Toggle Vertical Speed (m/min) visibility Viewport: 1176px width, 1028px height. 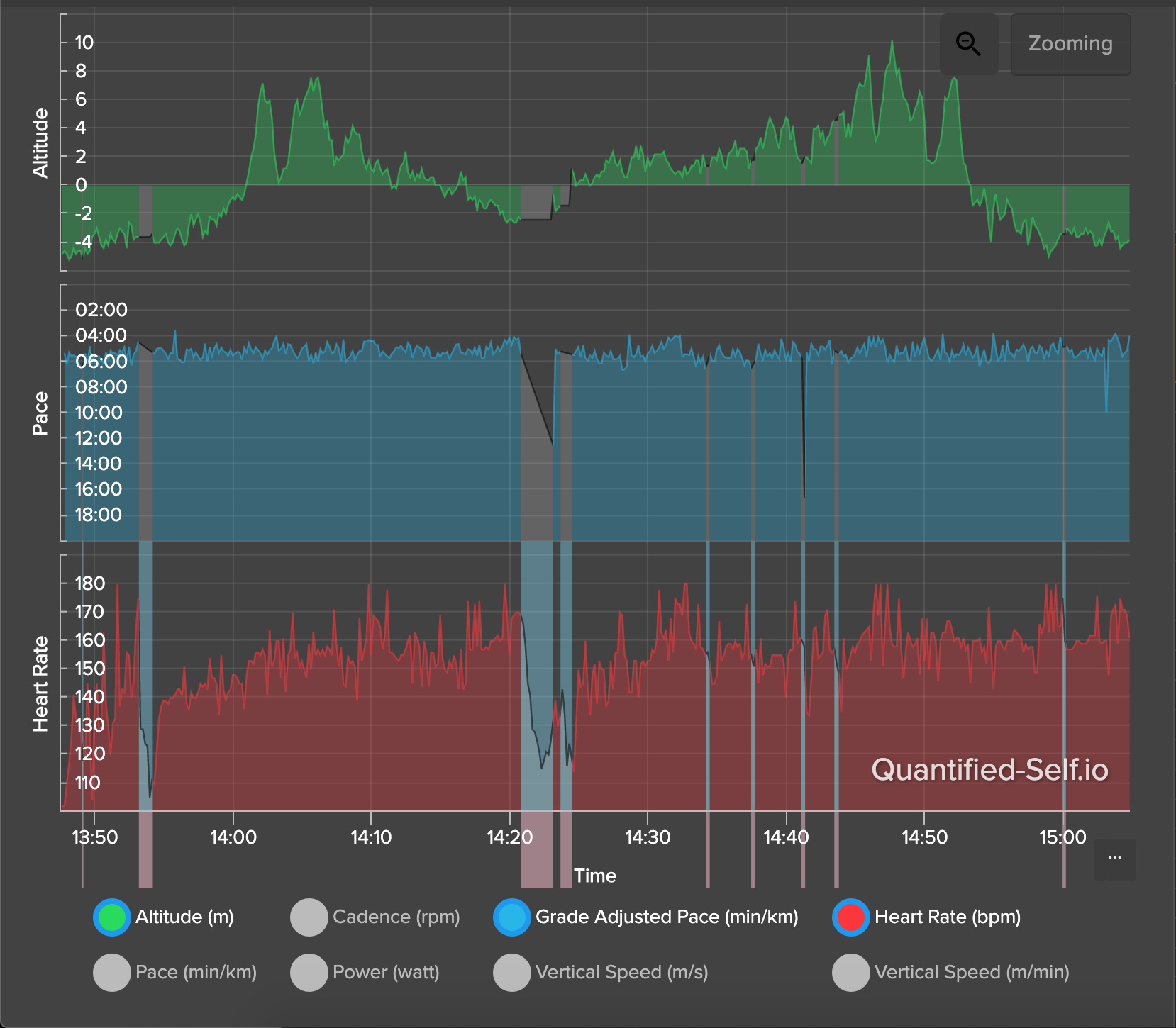pyautogui.click(x=851, y=973)
